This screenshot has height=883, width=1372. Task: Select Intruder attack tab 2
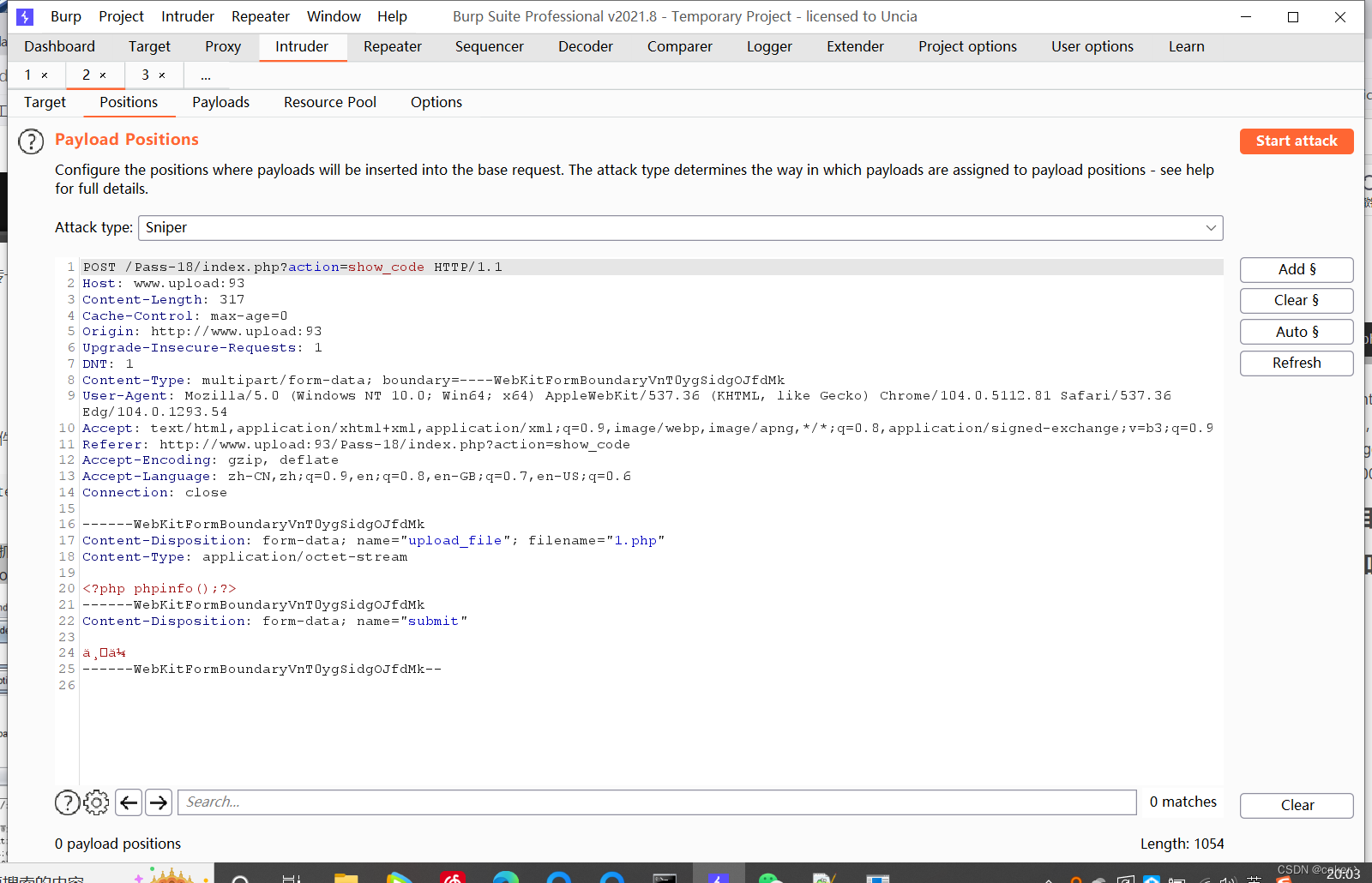click(86, 75)
